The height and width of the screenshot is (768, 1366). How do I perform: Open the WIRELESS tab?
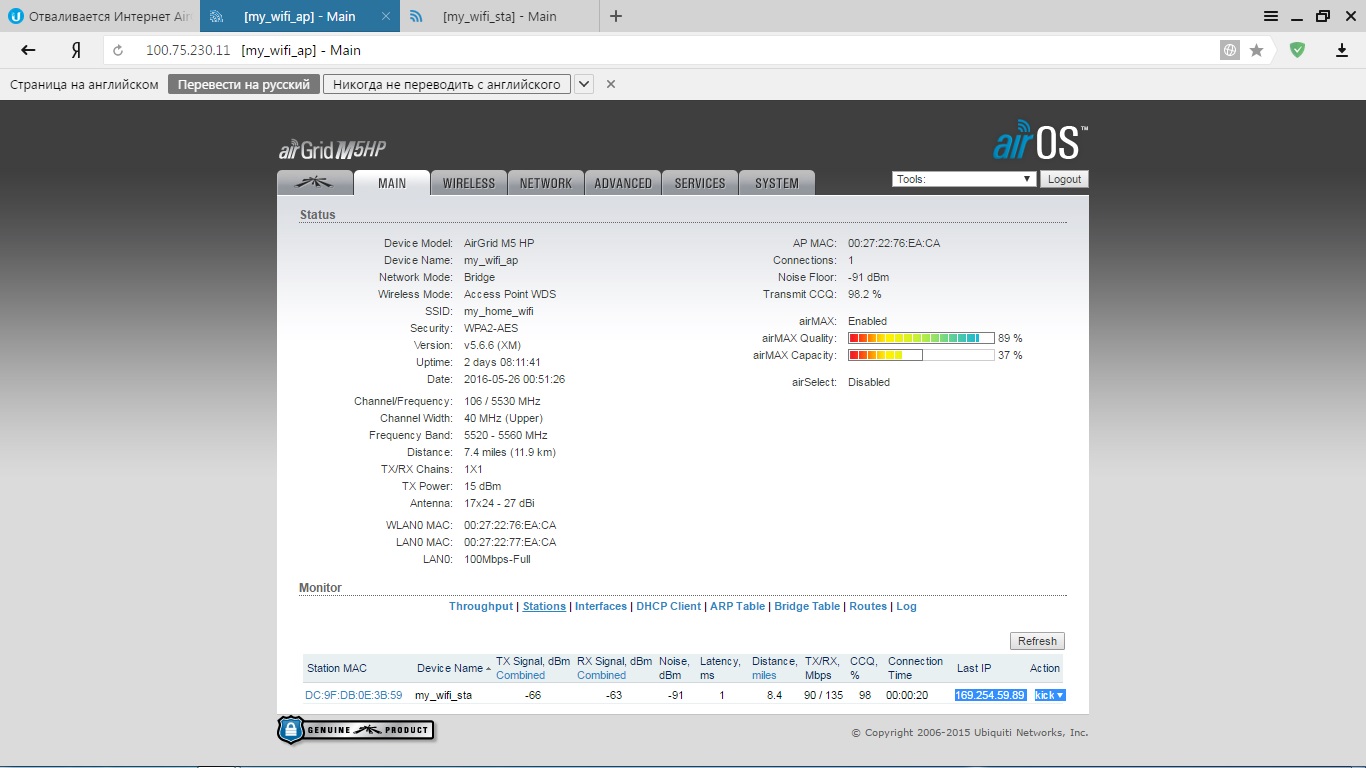[469, 183]
